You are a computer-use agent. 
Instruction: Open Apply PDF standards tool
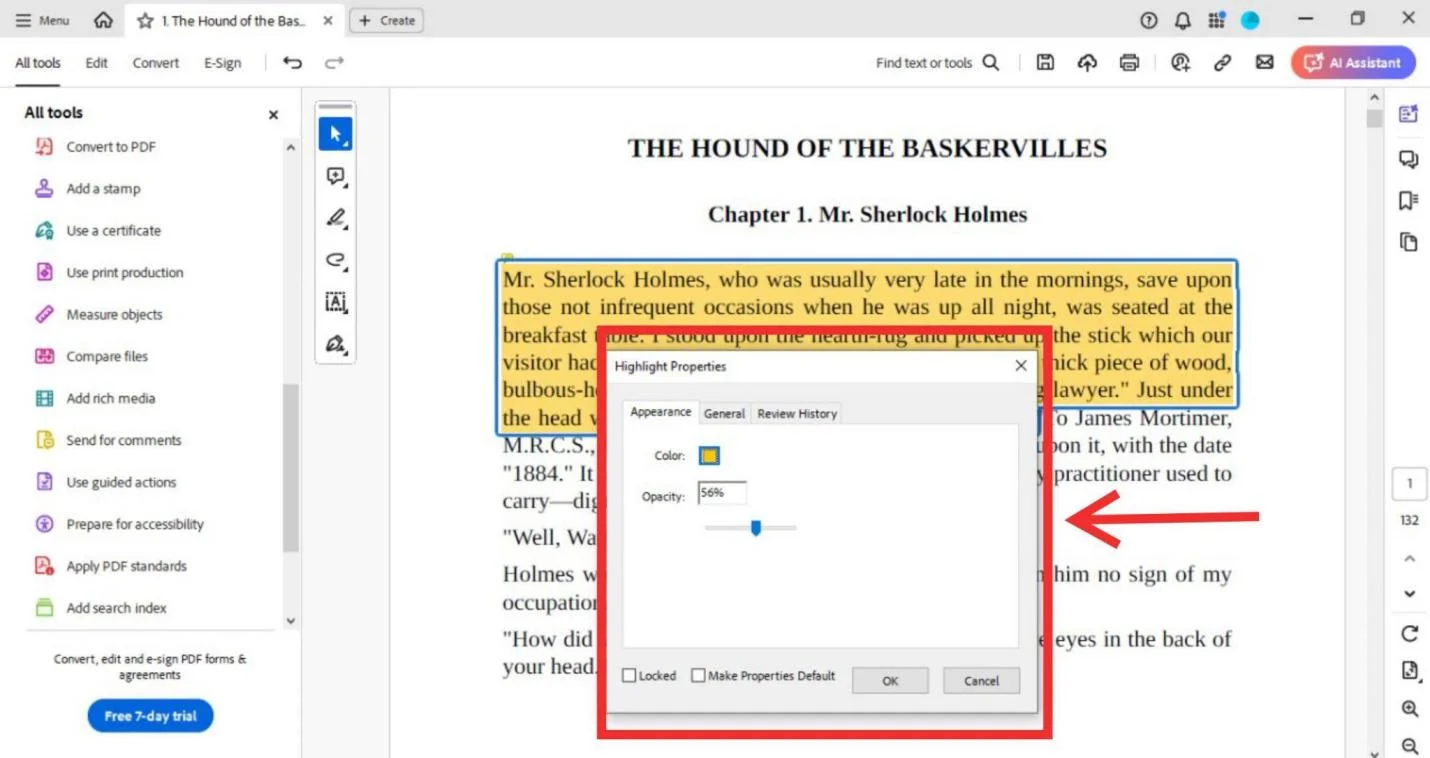click(126, 566)
